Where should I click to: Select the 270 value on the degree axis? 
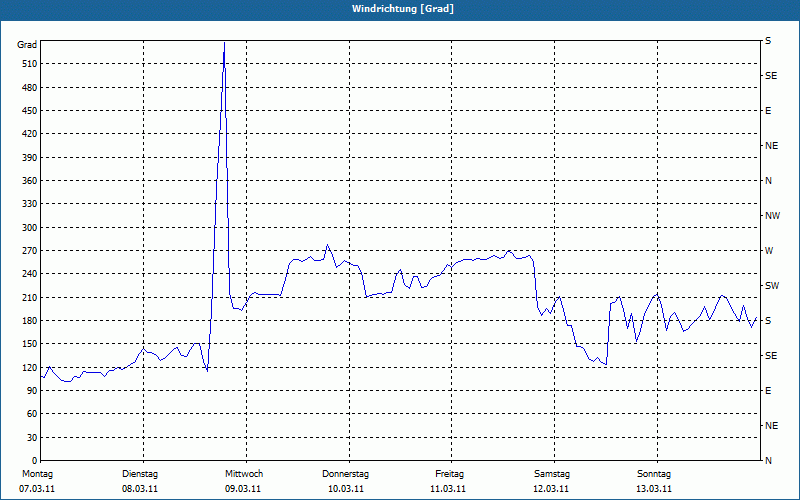(x=30, y=251)
